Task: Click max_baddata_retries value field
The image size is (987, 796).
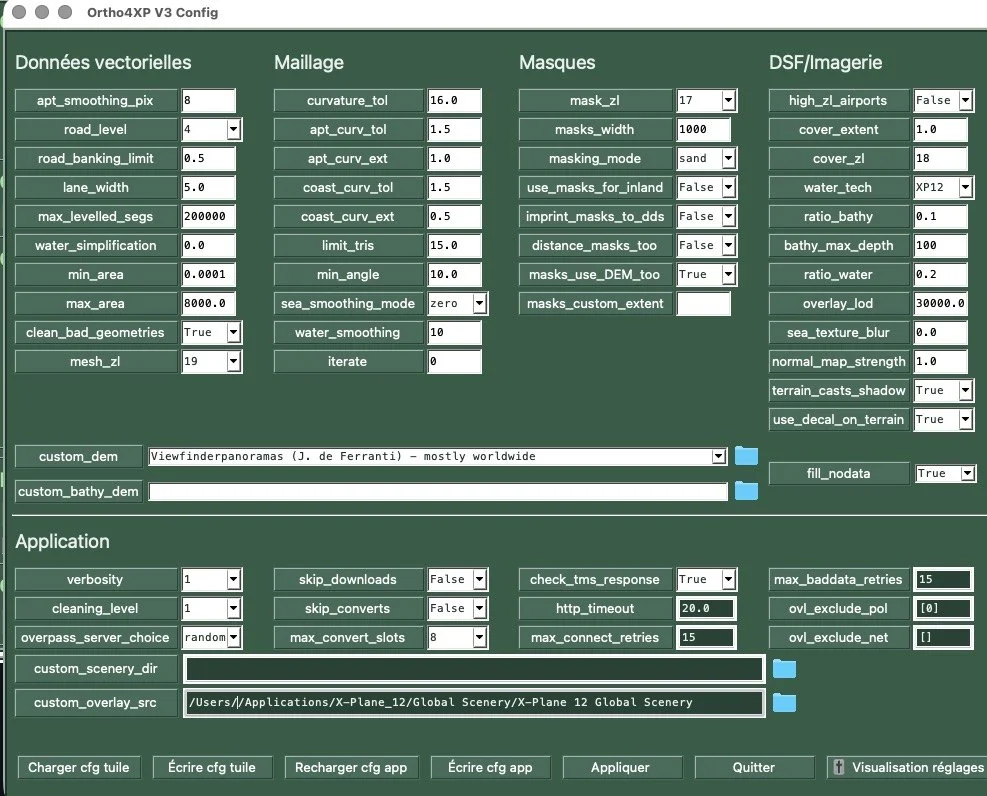Action: (x=943, y=579)
